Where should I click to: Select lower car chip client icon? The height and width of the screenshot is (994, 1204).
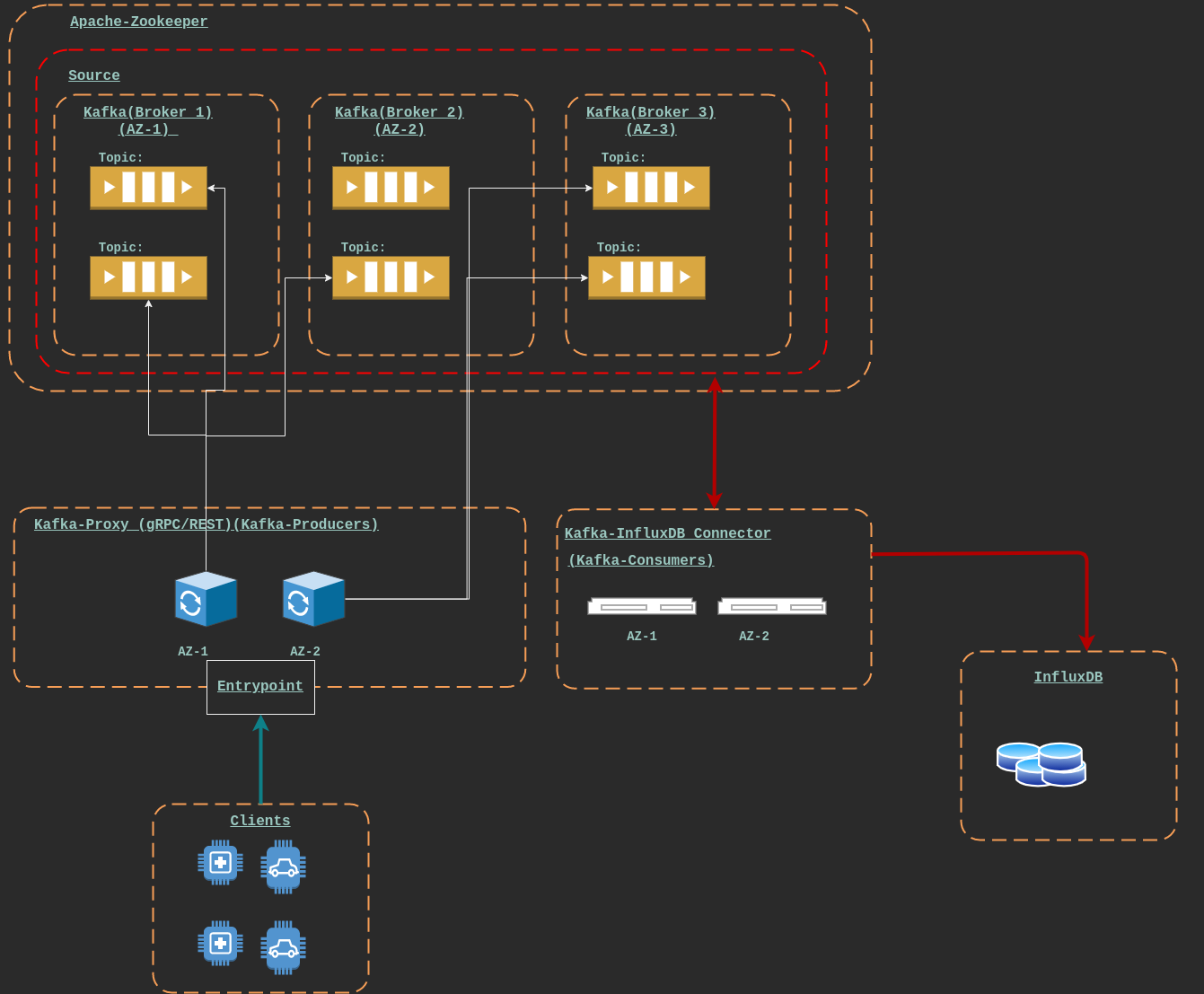(283, 947)
